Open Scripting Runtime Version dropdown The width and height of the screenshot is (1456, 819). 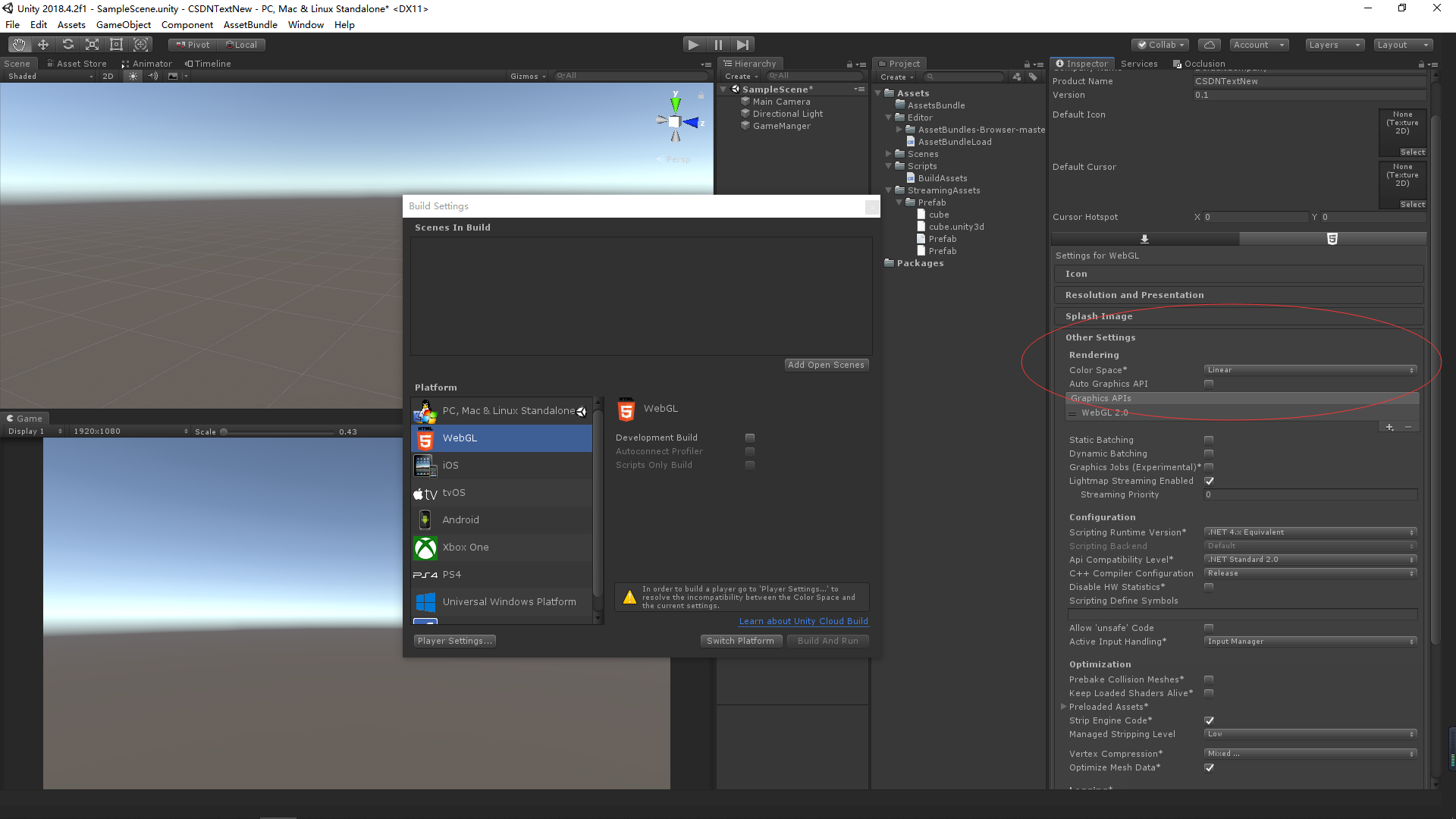pyautogui.click(x=1310, y=532)
